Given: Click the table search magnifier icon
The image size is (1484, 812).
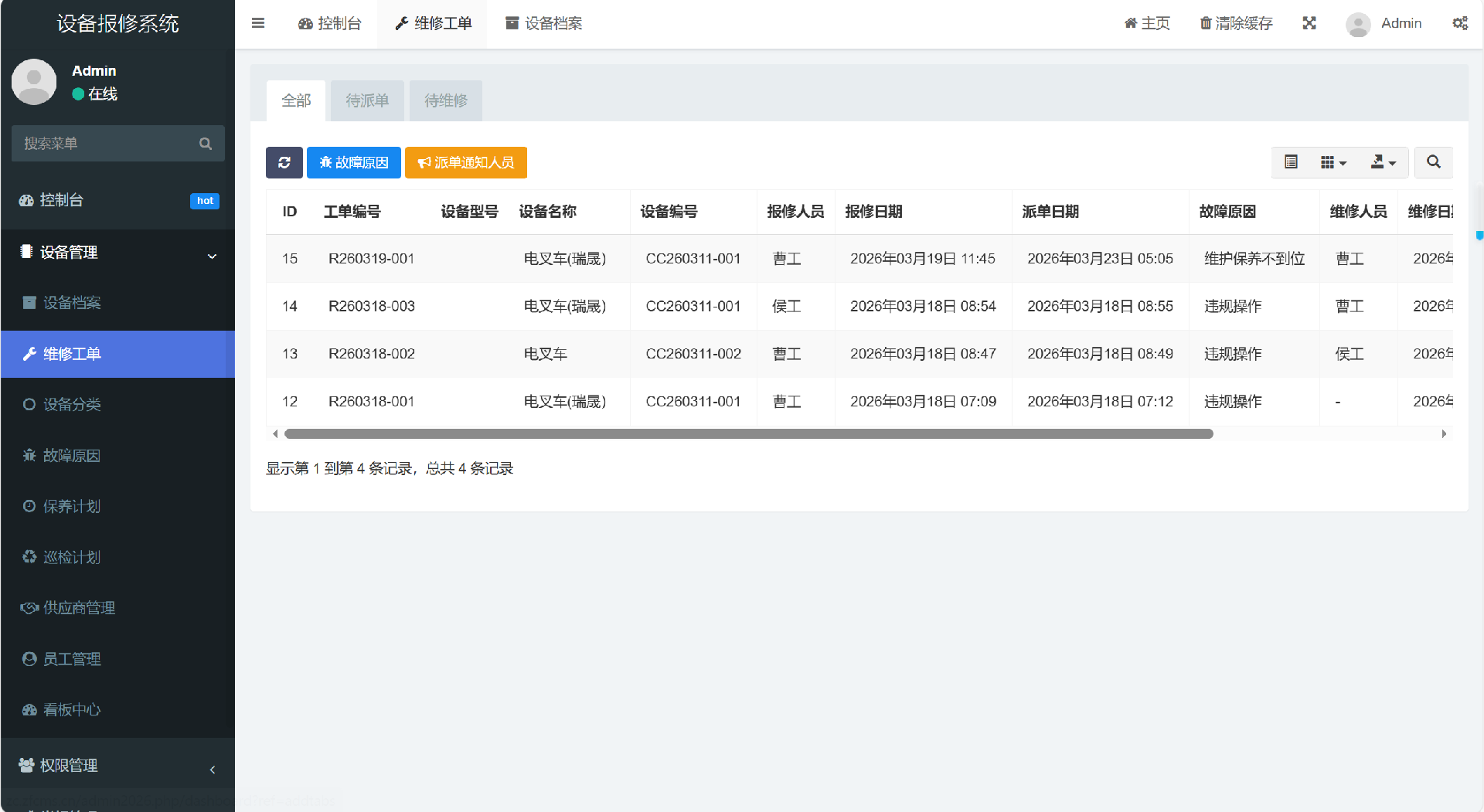Looking at the screenshot, I should pyautogui.click(x=1433, y=162).
